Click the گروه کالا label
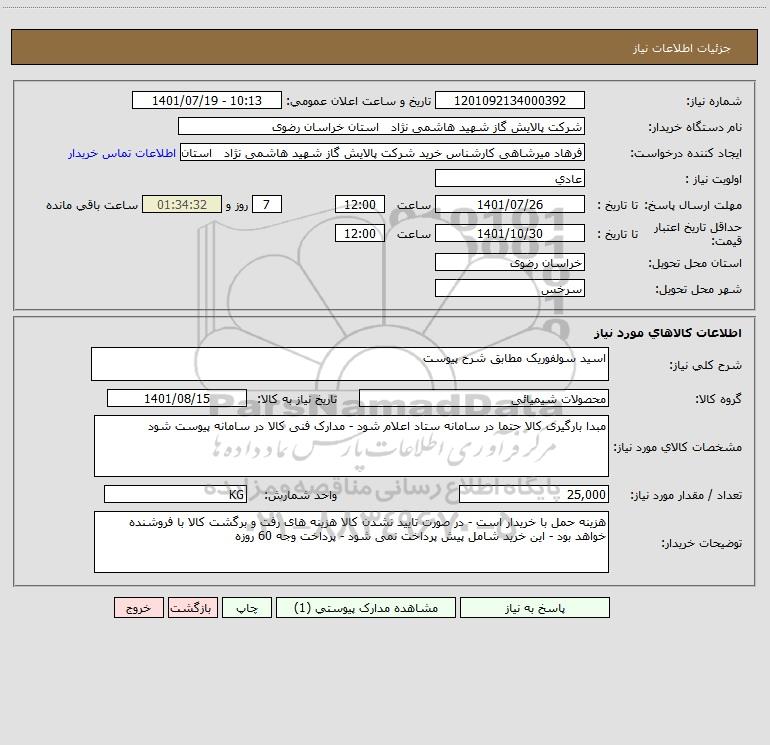The width and height of the screenshot is (770, 745). coord(718,399)
